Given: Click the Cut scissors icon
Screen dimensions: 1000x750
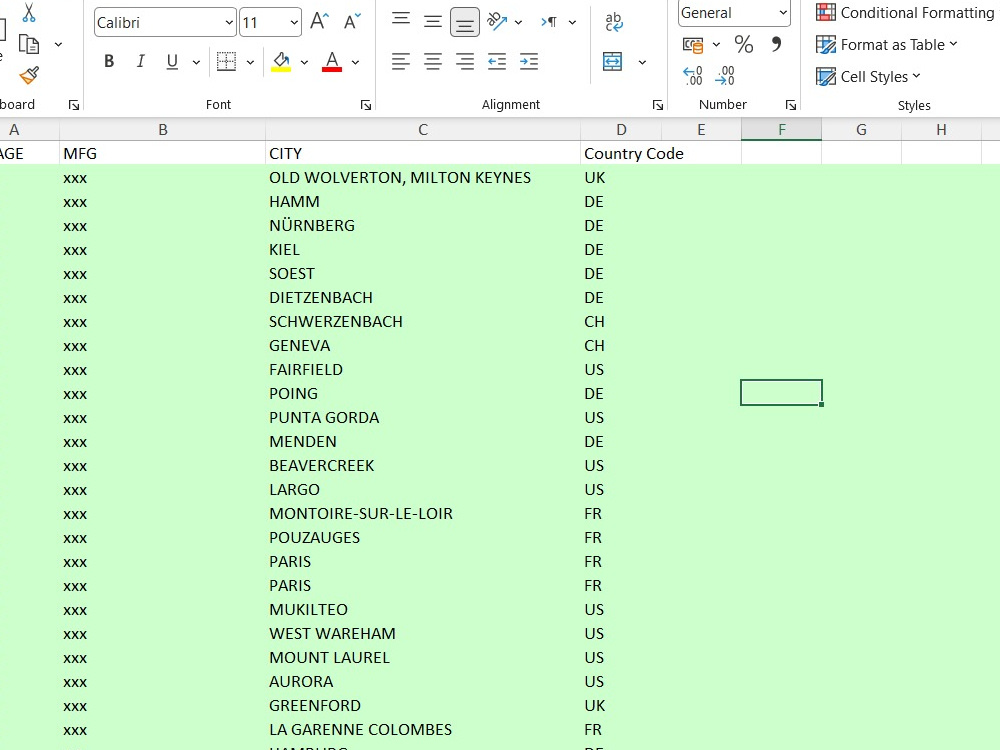Looking at the screenshot, I should [x=29, y=13].
